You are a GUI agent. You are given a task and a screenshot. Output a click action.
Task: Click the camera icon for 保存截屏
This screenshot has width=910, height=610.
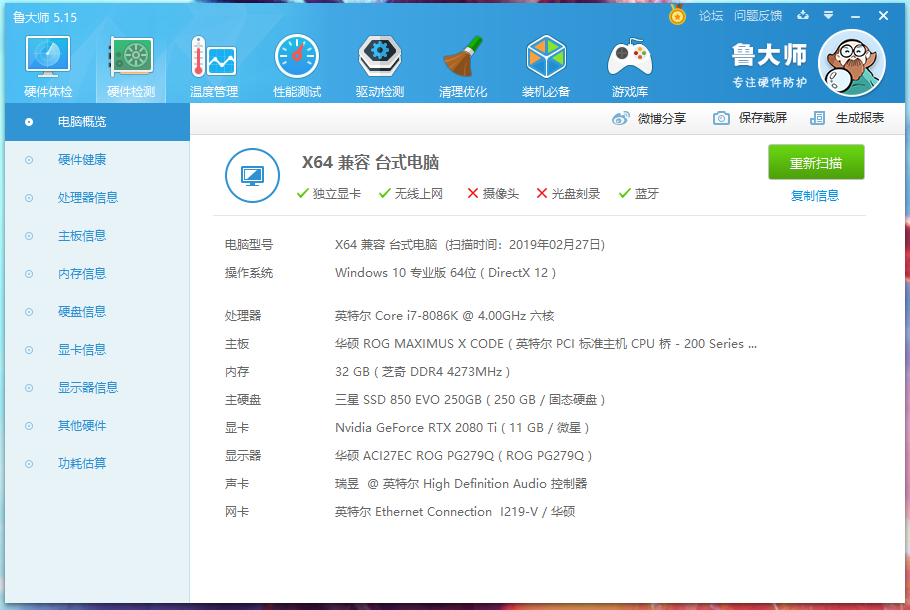[x=721, y=118]
